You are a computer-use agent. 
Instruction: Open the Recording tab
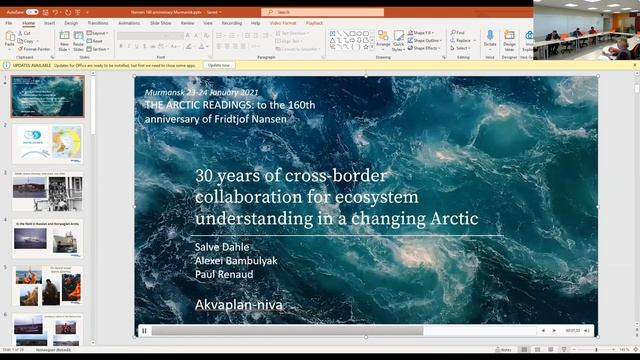pyautogui.click(x=232, y=23)
